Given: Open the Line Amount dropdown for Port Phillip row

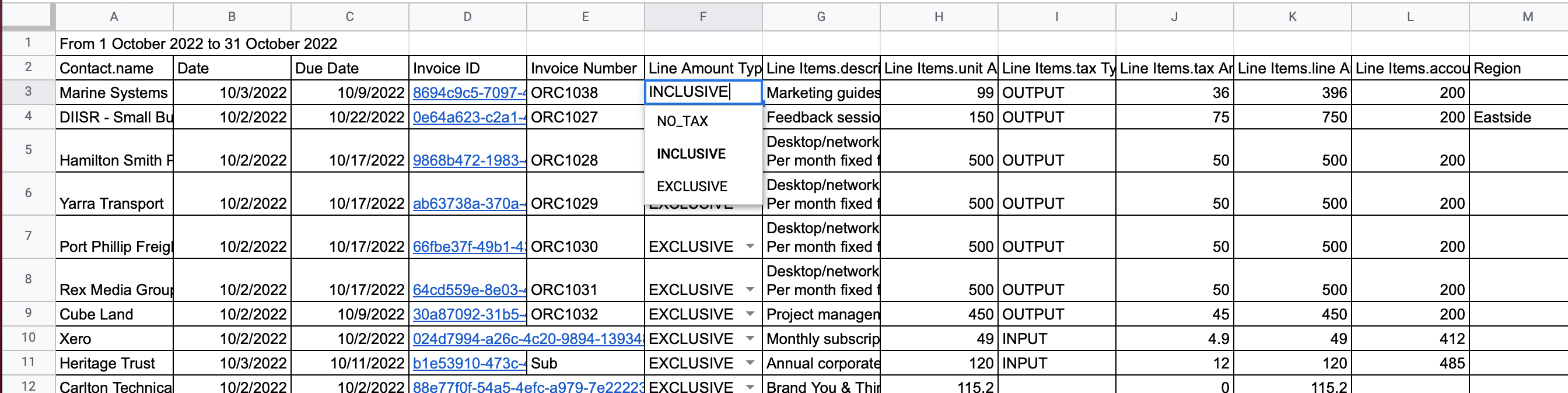Looking at the screenshot, I should [x=750, y=247].
